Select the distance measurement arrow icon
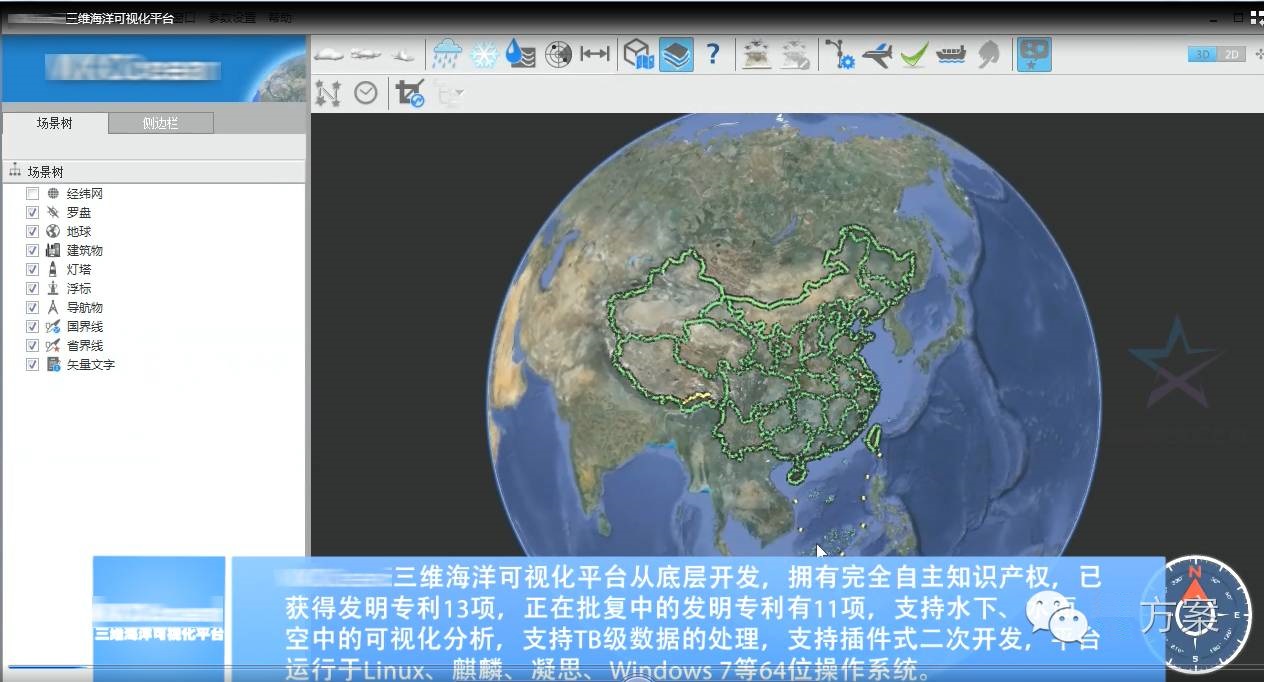The width and height of the screenshot is (1264, 682). pyautogui.click(x=595, y=54)
